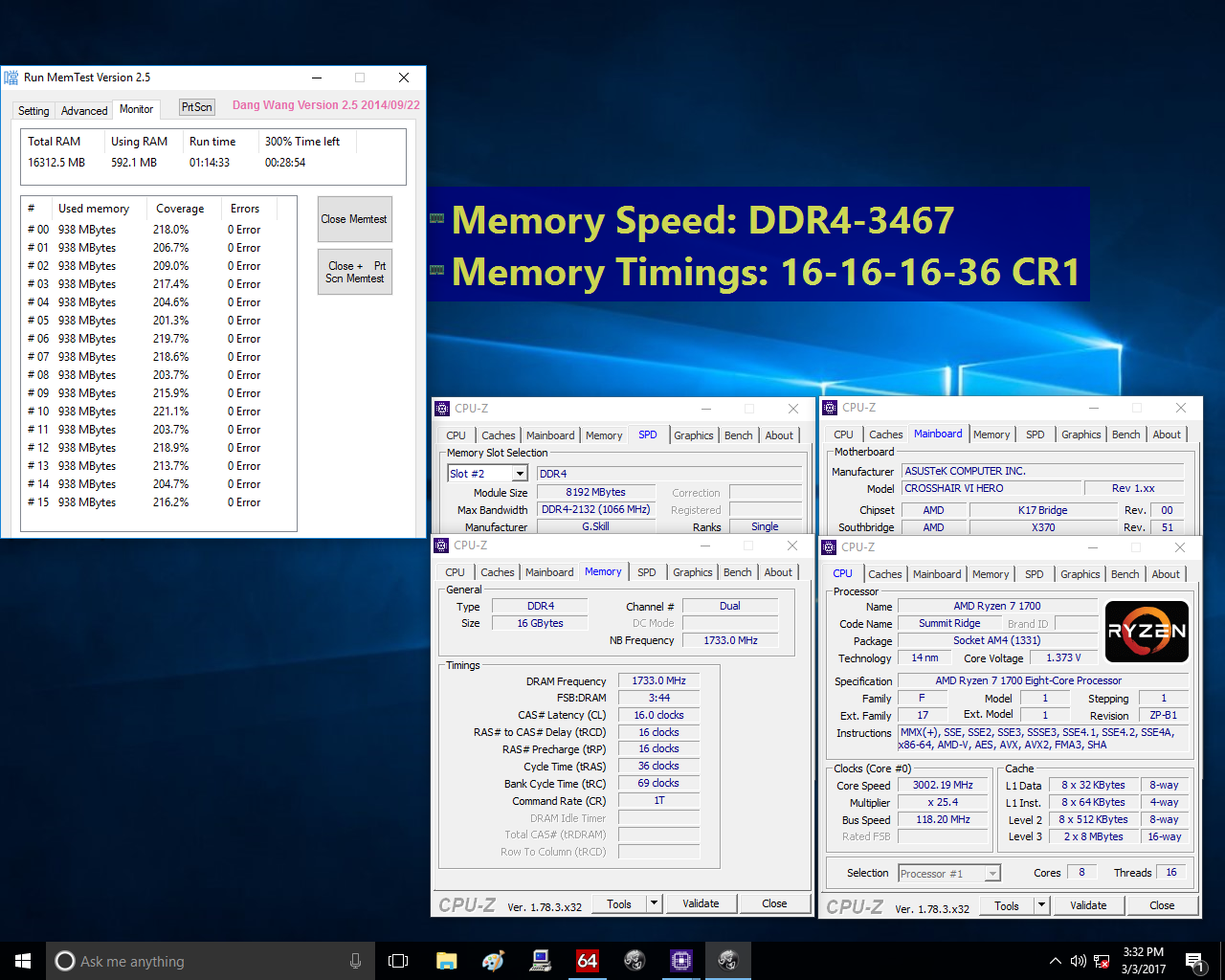Image resolution: width=1225 pixels, height=980 pixels.
Task: Open the Slot #2 memory slot dropdown
Action: 520,473
